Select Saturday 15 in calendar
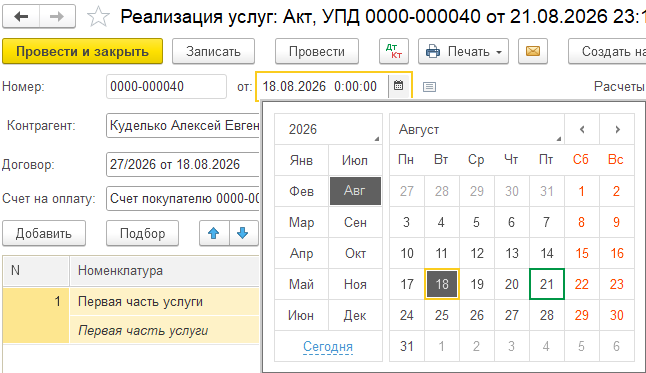 tap(582, 253)
